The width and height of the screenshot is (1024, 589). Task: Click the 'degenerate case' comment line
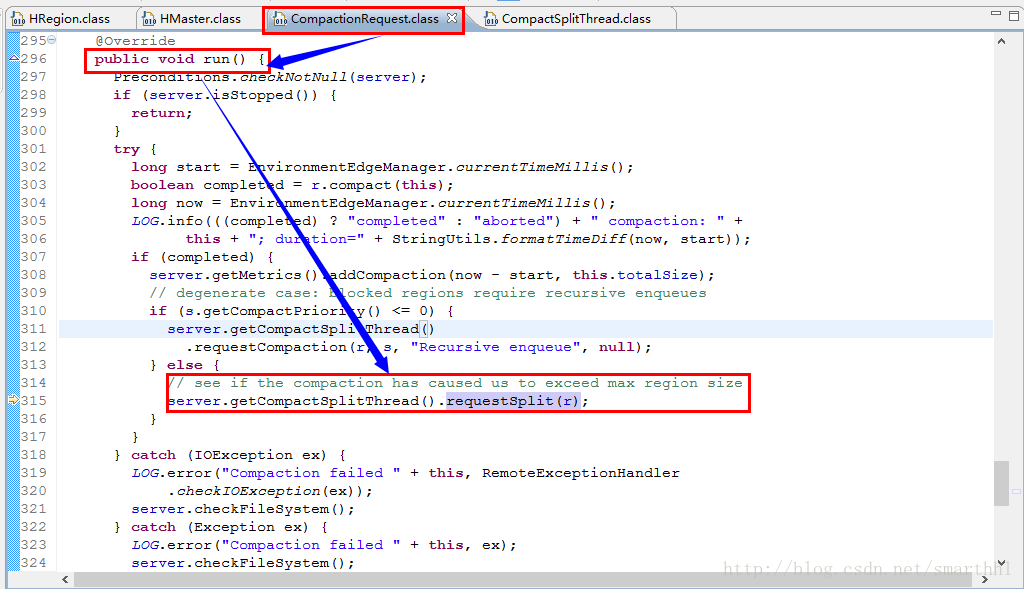click(428, 293)
